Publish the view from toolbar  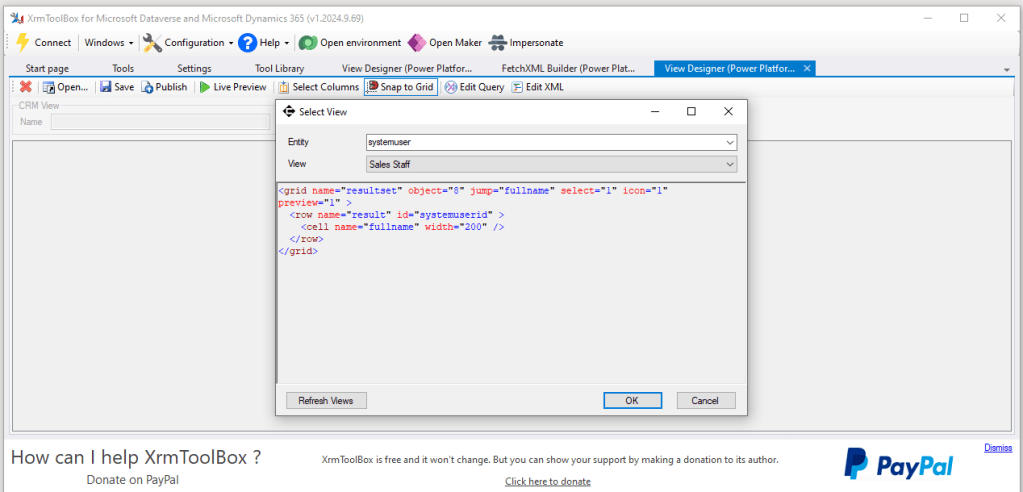tap(164, 87)
